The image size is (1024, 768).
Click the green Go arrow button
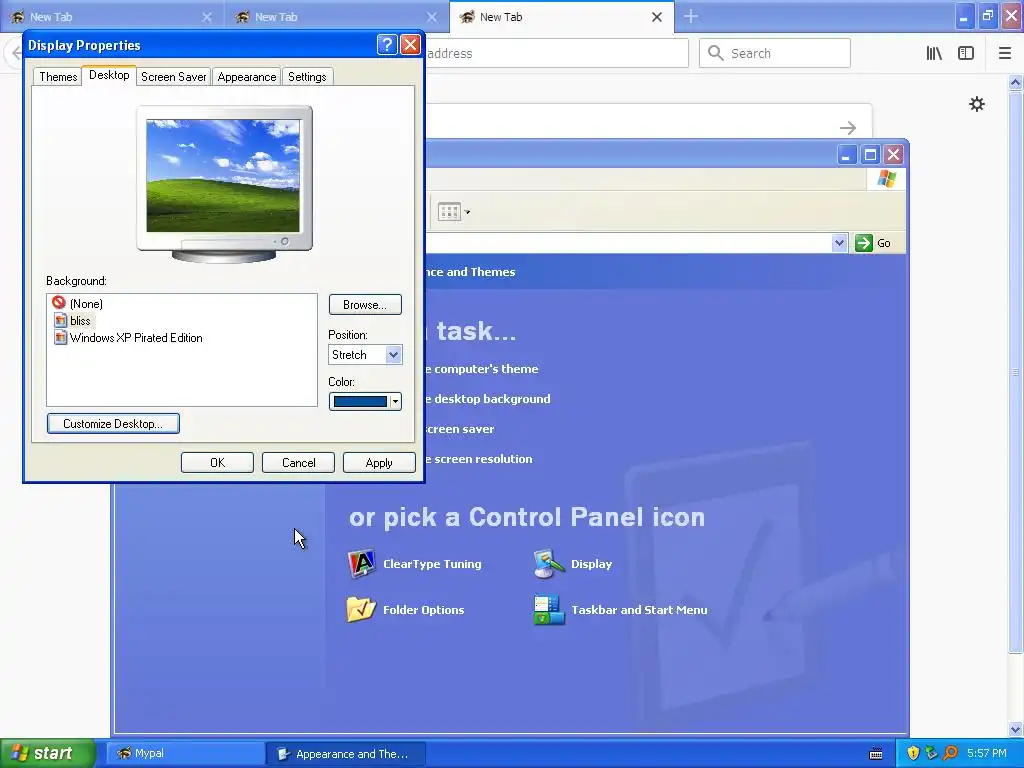tap(863, 243)
